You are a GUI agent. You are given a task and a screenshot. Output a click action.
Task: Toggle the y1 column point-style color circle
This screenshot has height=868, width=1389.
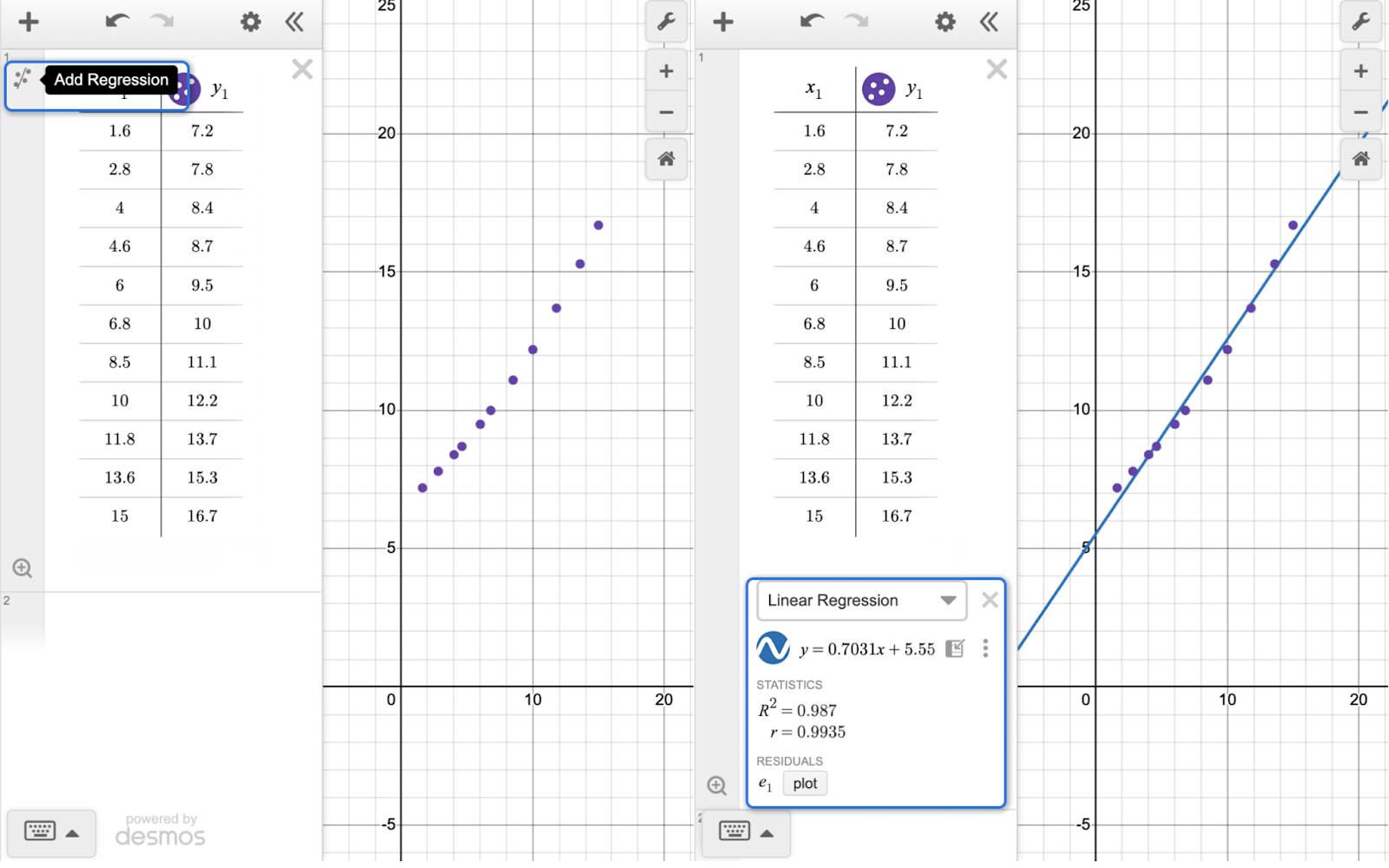tap(879, 89)
